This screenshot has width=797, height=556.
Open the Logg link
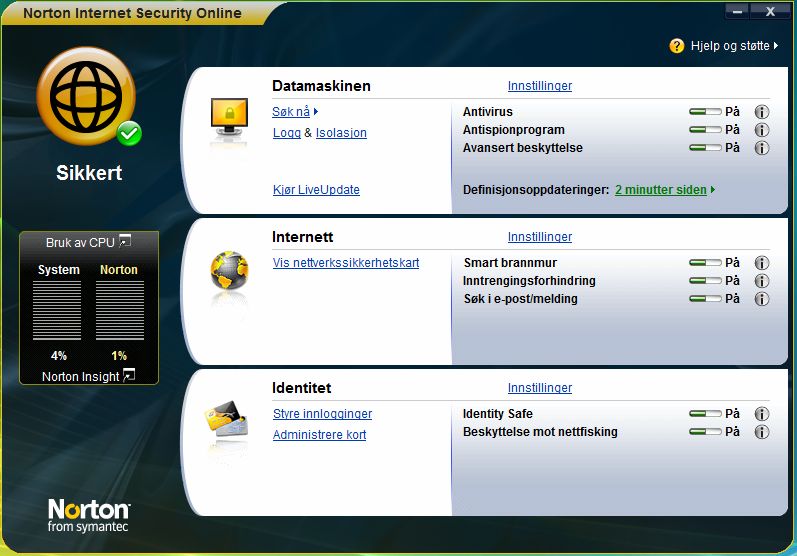click(287, 133)
